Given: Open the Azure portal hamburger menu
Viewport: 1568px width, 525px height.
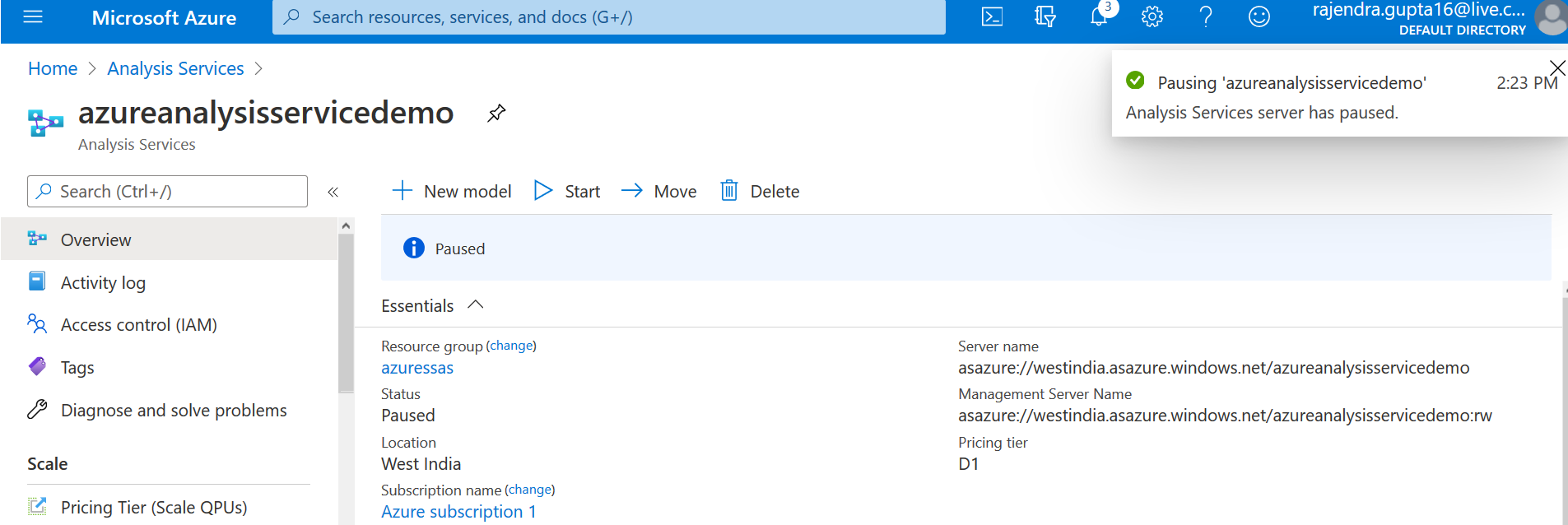Looking at the screenshot, I should tap(33, 17).
